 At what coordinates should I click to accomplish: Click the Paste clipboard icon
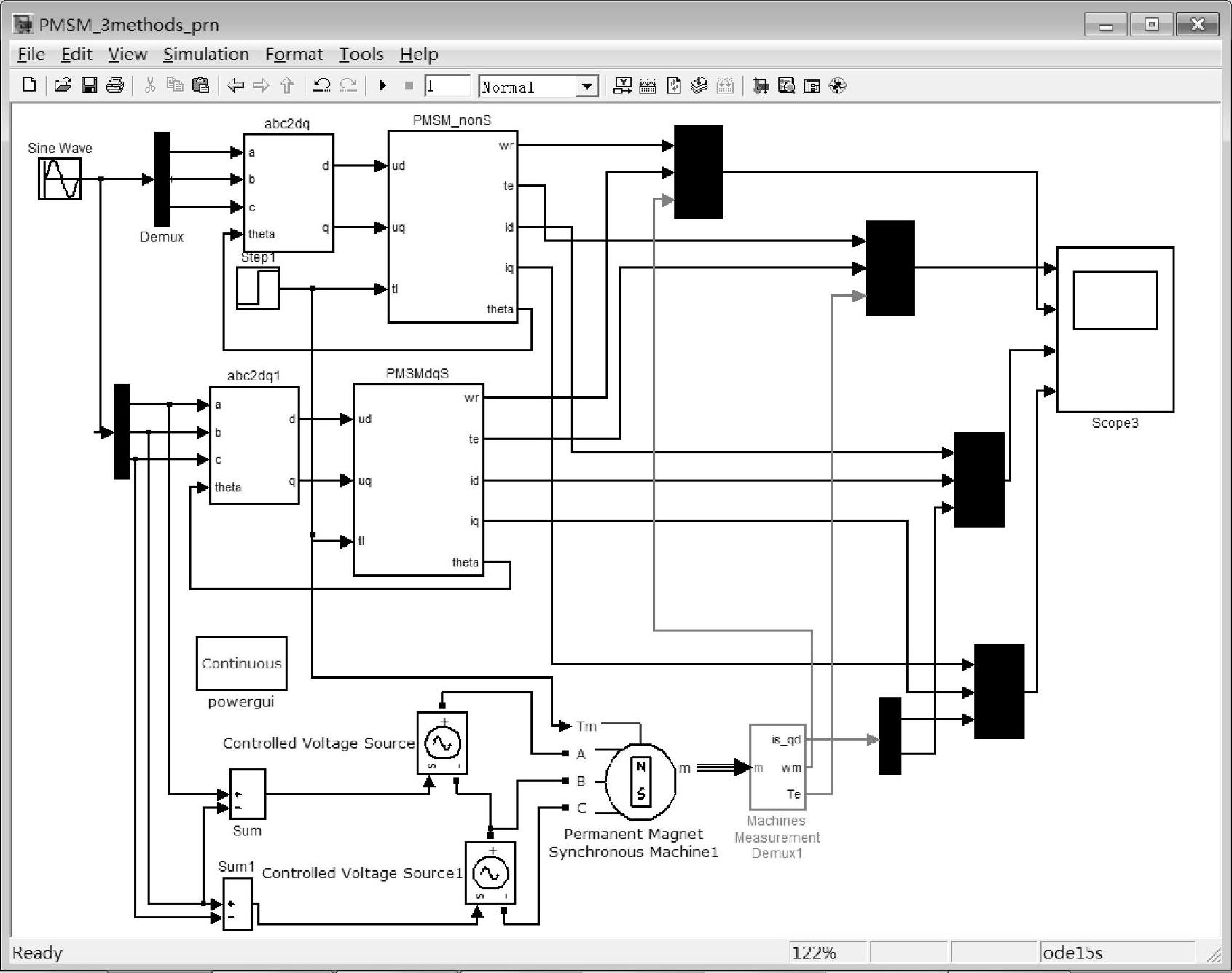(200, 85)
